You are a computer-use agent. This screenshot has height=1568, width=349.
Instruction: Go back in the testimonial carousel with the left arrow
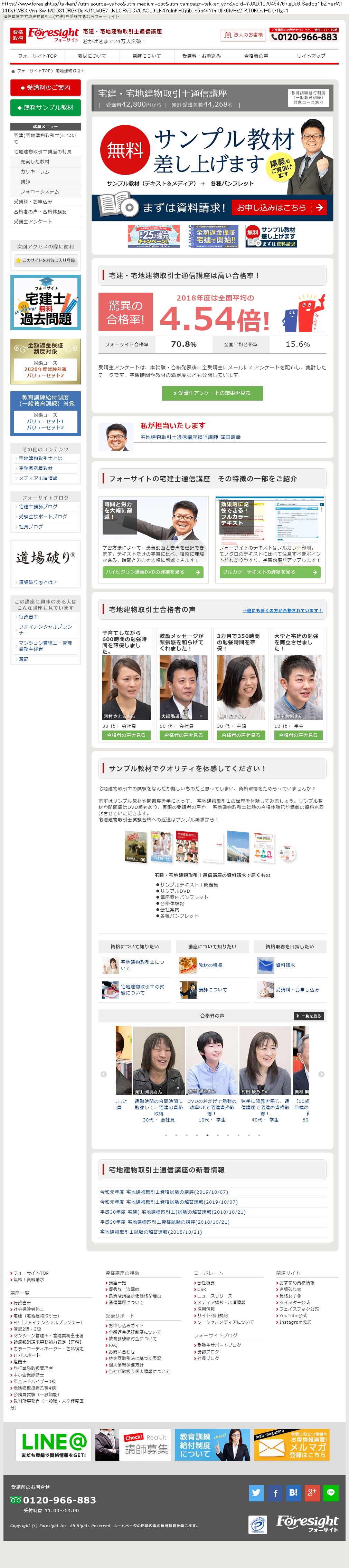(104, 1074)
